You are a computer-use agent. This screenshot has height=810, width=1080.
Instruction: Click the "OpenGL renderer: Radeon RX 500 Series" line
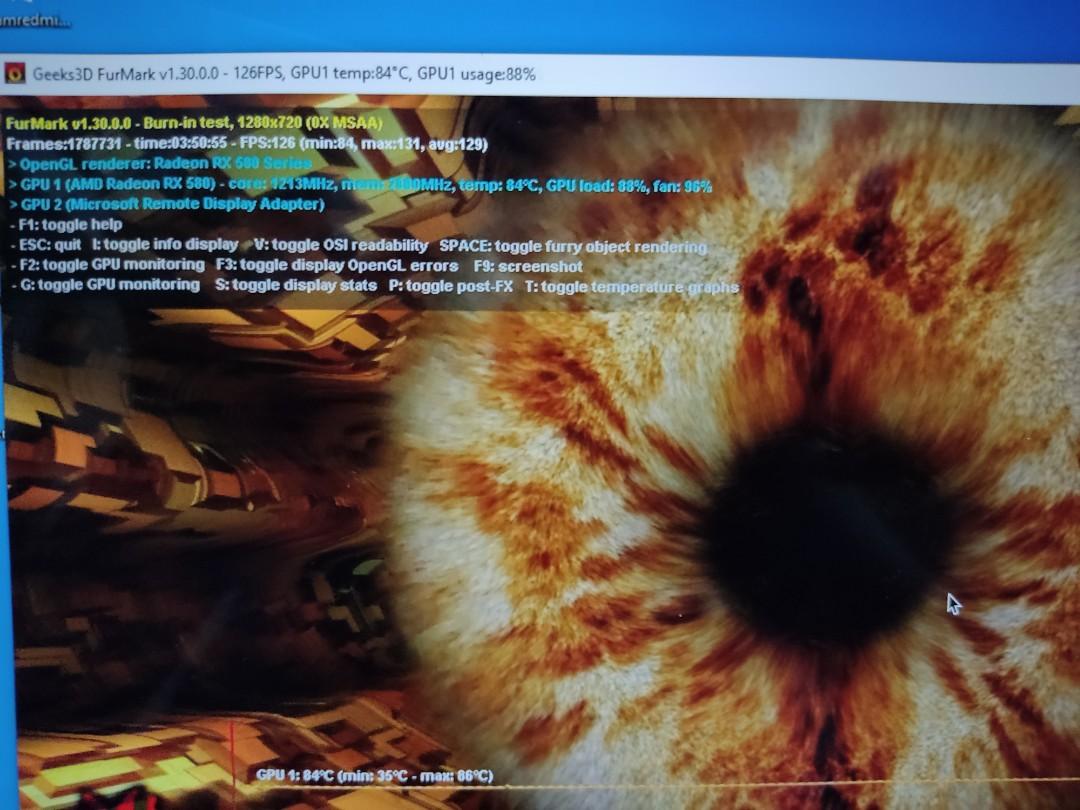[160, 164]
